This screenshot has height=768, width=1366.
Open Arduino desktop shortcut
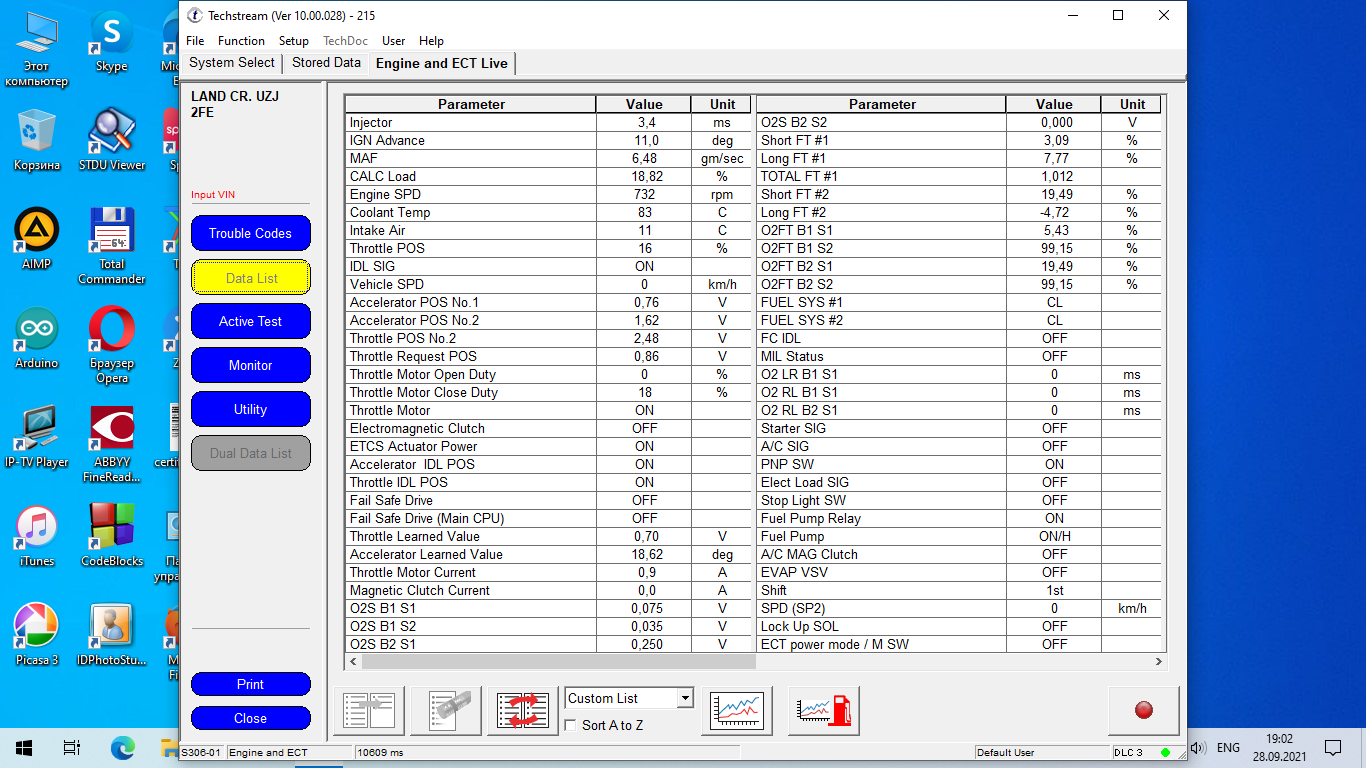pos(37,338)
